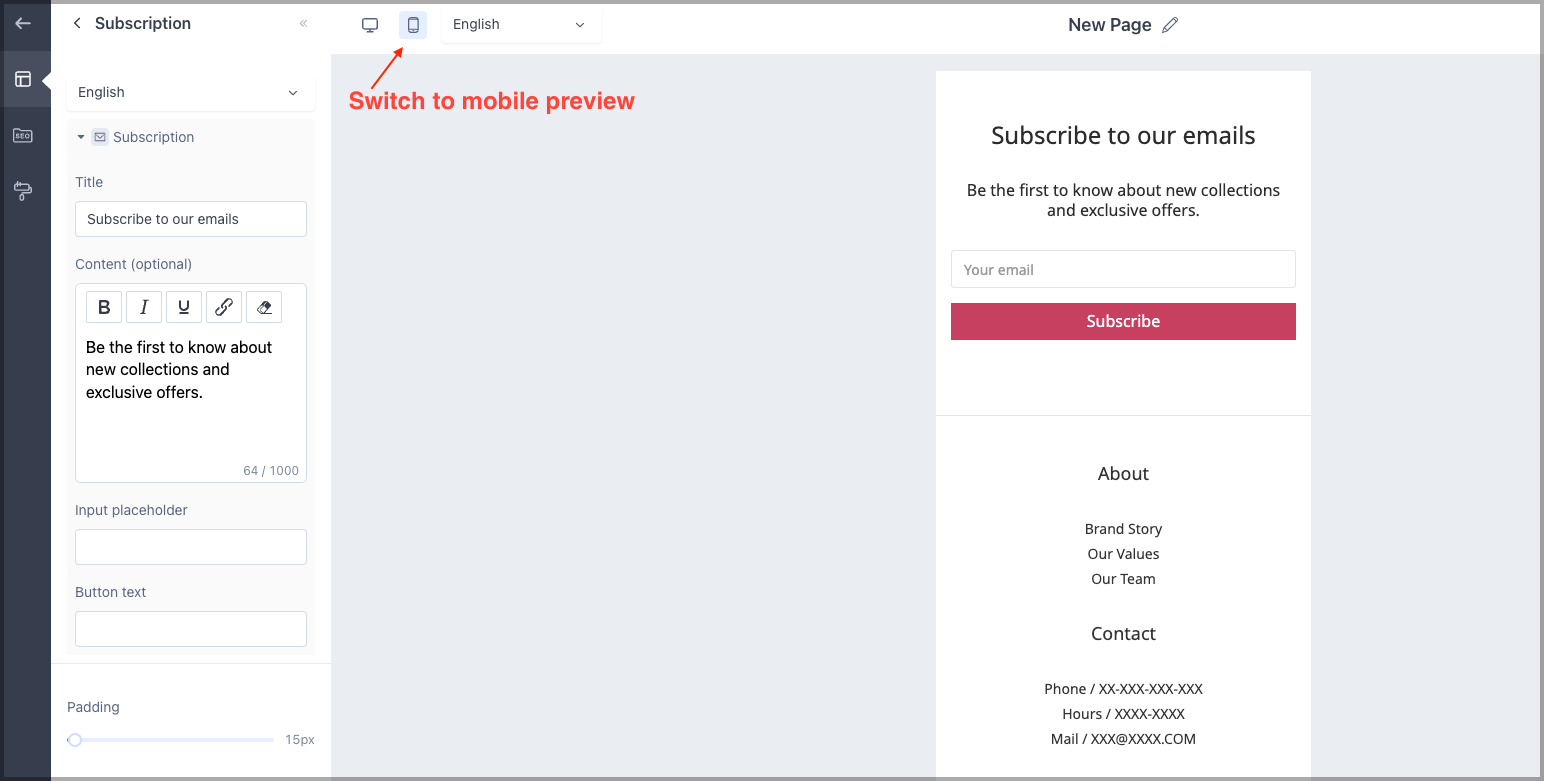Open the SEO settings icon
This screenshot has height=781, width=1544.
23,135
